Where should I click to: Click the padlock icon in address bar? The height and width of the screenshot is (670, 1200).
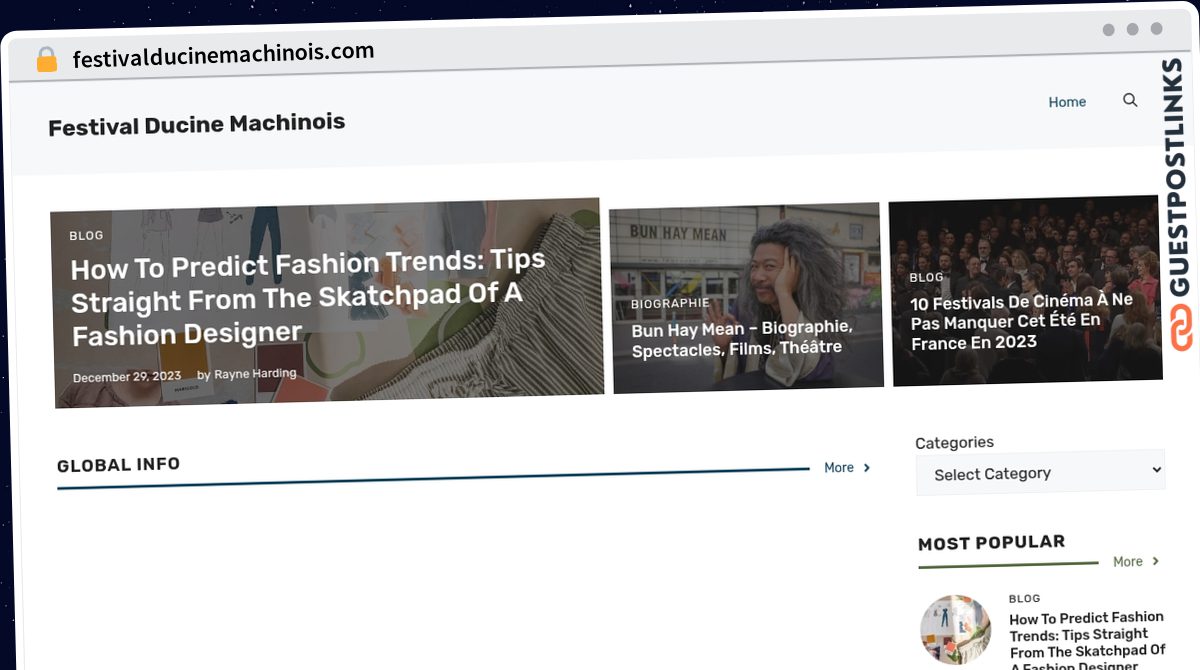(46, 59)
